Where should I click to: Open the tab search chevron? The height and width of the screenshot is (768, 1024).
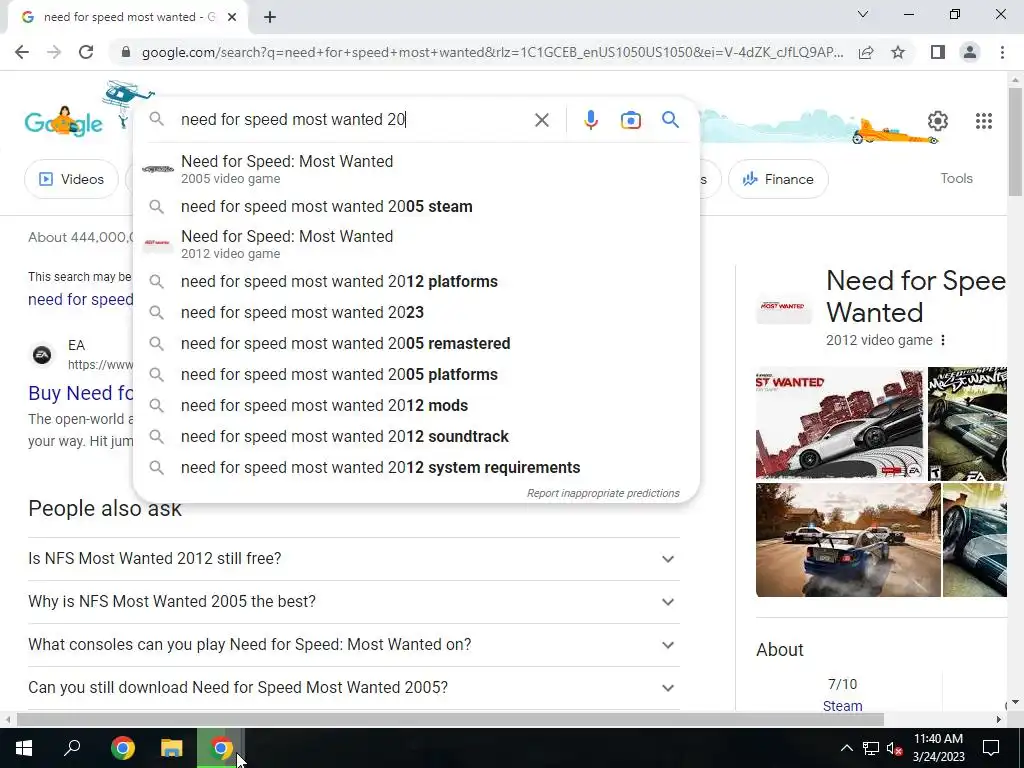coord(863,14)
